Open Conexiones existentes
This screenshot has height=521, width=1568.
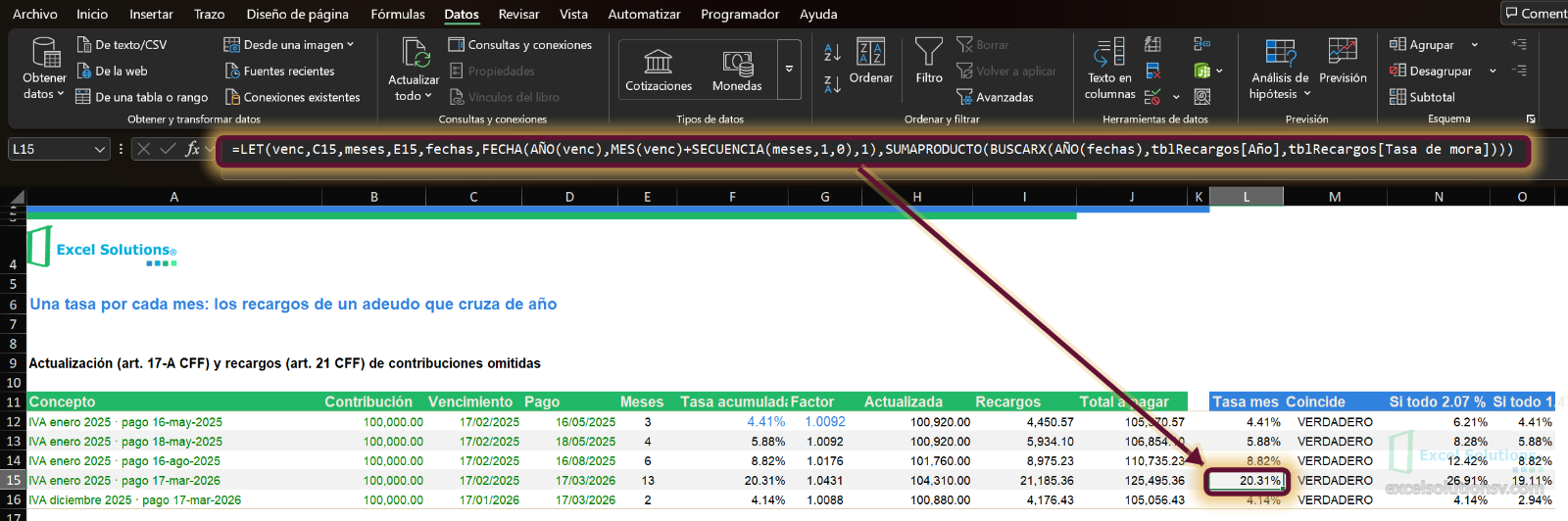coord(293,97)
